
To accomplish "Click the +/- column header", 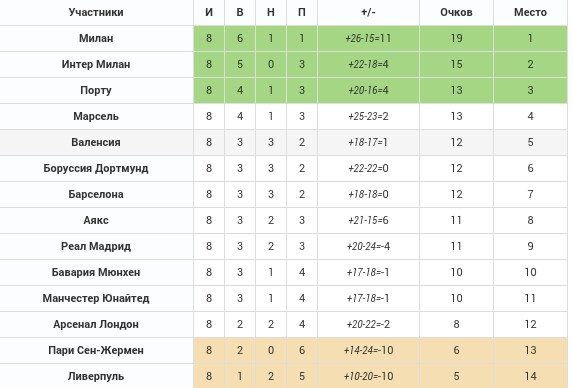I will point(368,12).
